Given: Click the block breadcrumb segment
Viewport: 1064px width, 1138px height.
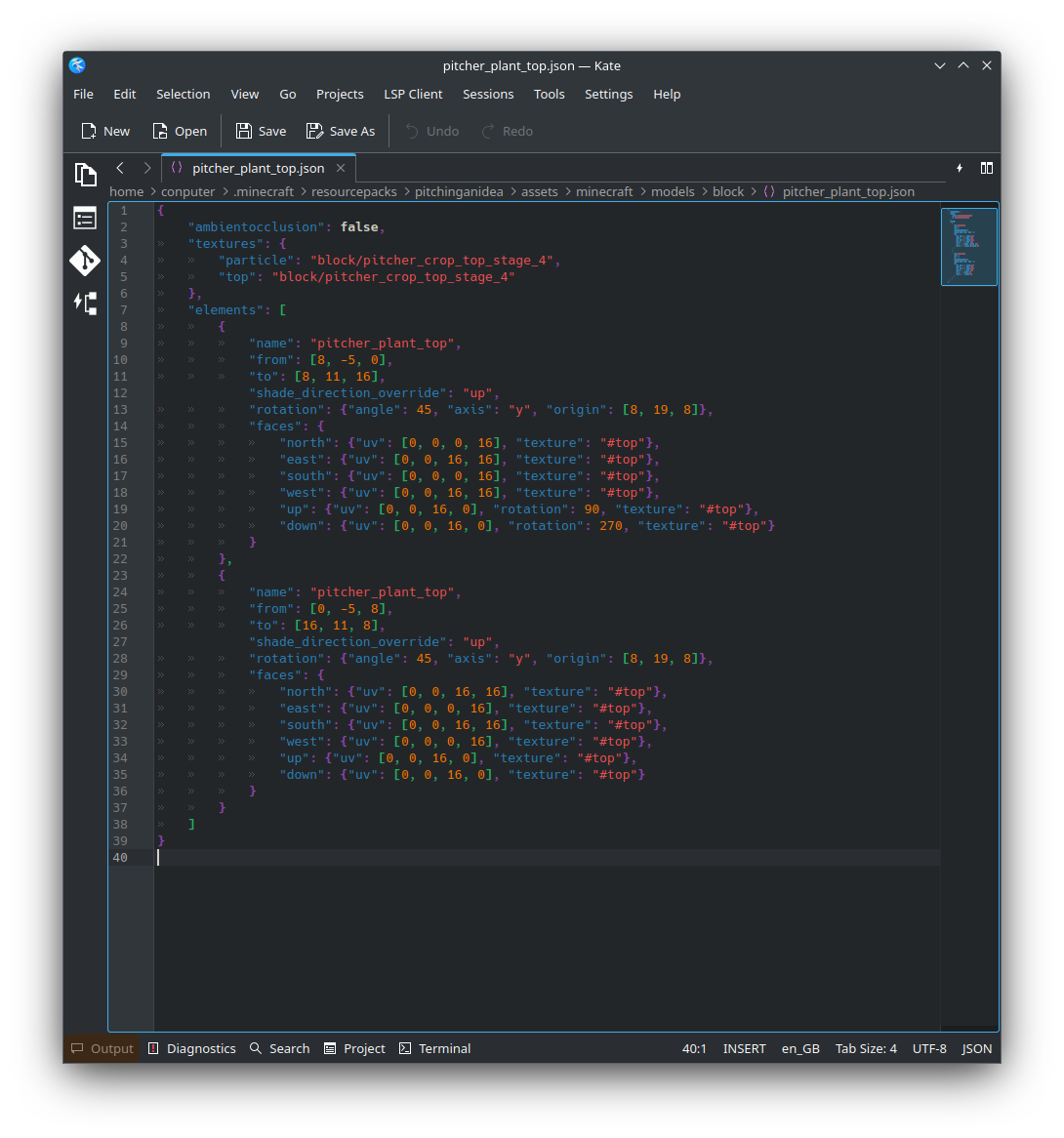Looking at the screenshot, I should (x=728, y=191).
